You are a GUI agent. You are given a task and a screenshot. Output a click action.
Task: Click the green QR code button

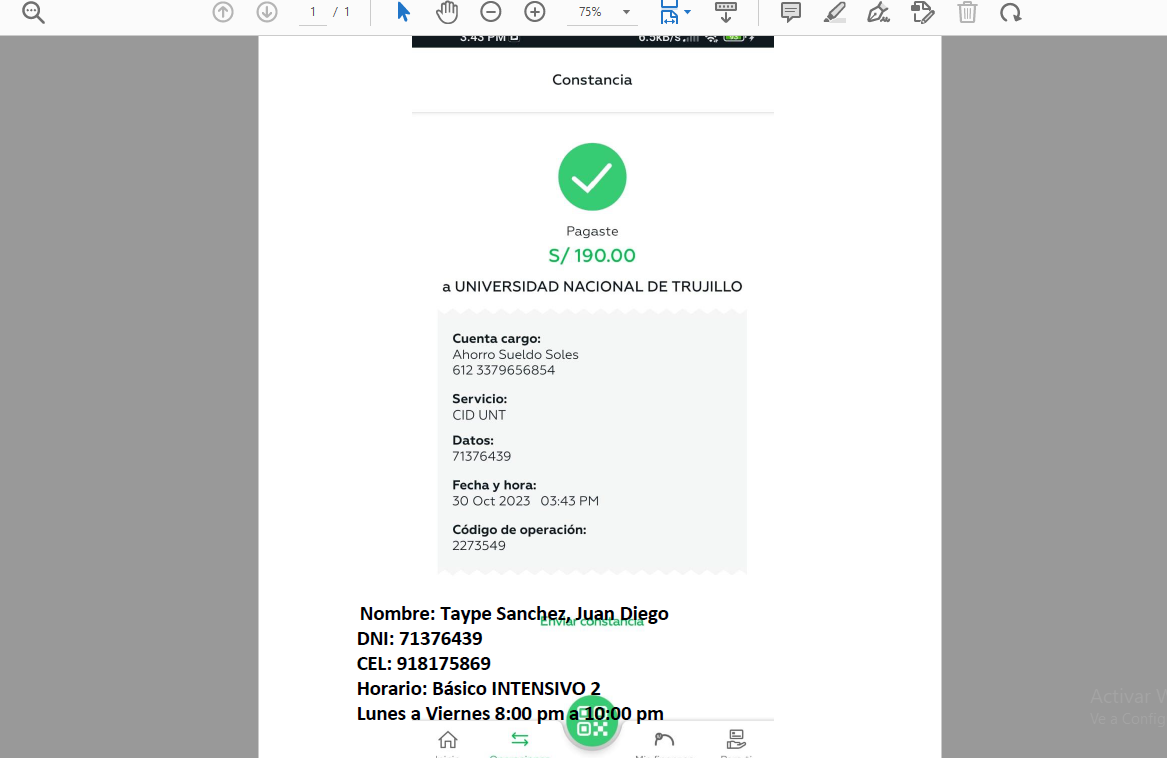coord(592,727)
